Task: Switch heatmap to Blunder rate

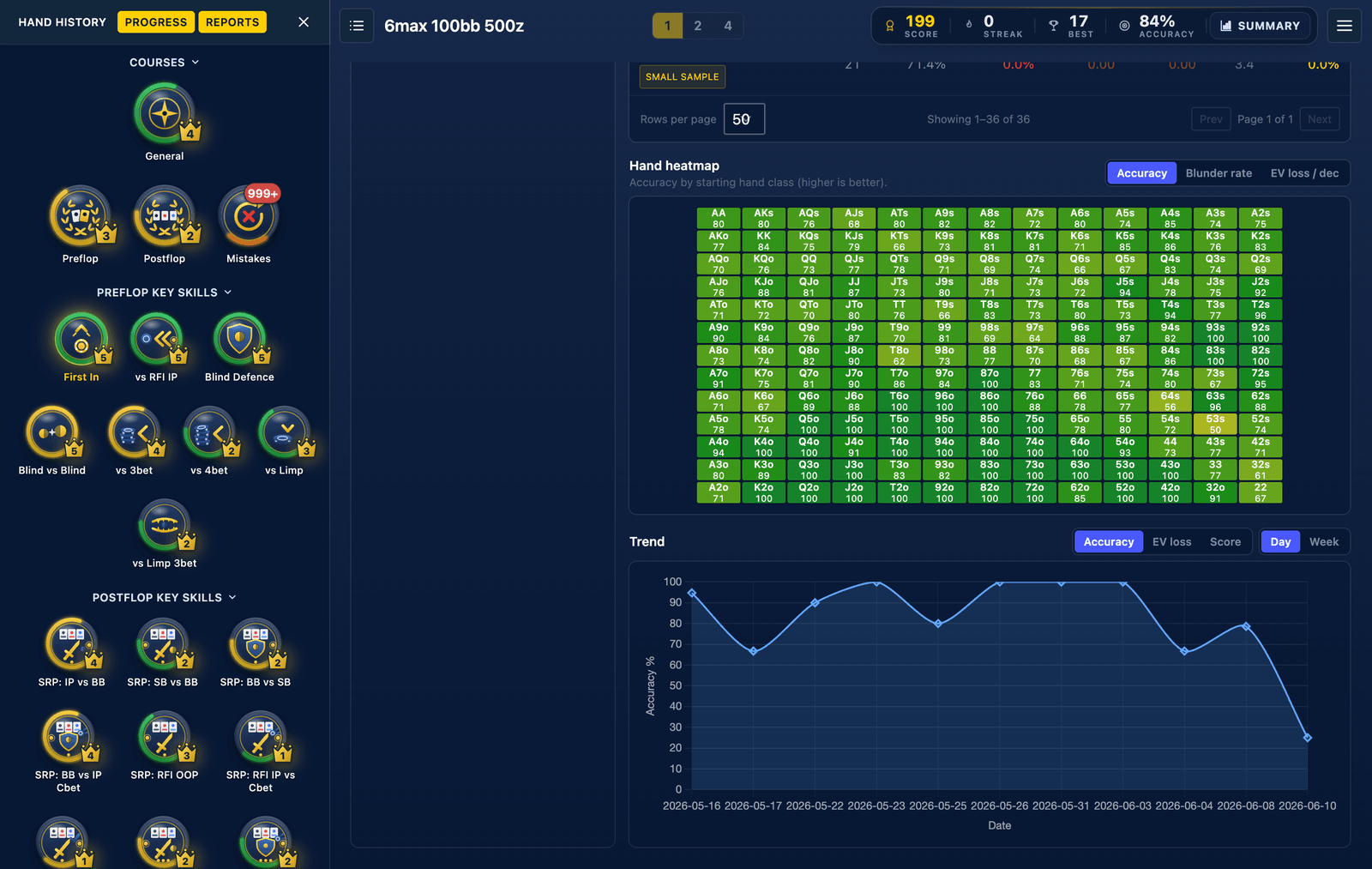Action: pos(1219,173)
